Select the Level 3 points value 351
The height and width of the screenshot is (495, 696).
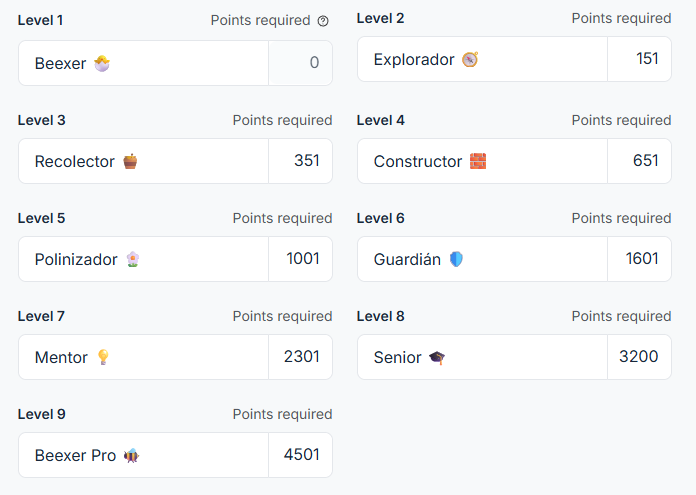tap(301, 161)
